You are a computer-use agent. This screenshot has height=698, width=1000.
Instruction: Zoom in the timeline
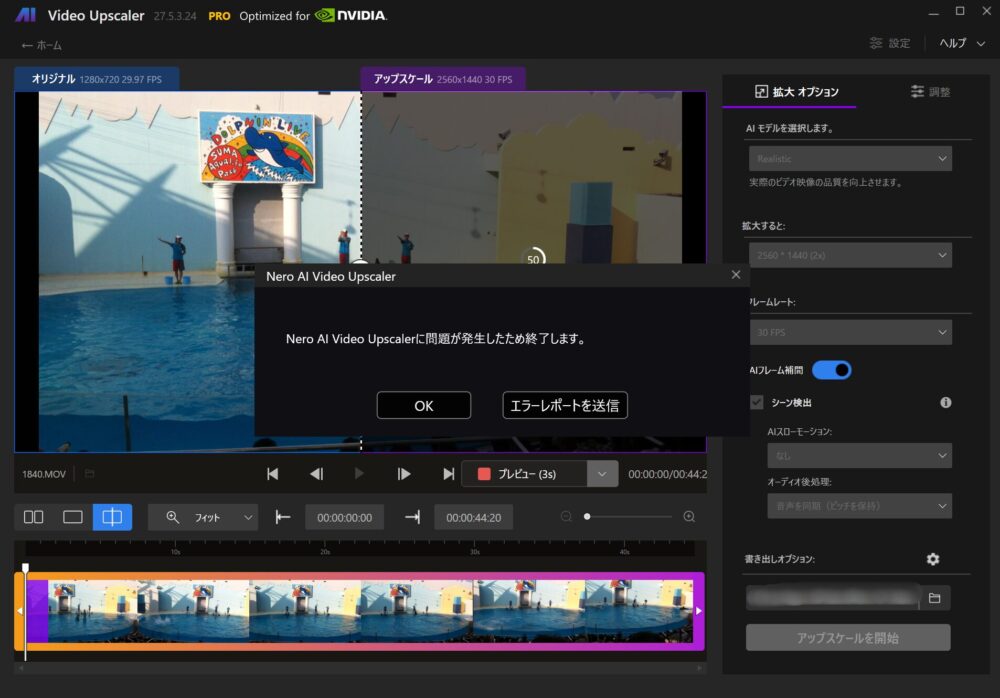tap(689, 516)
